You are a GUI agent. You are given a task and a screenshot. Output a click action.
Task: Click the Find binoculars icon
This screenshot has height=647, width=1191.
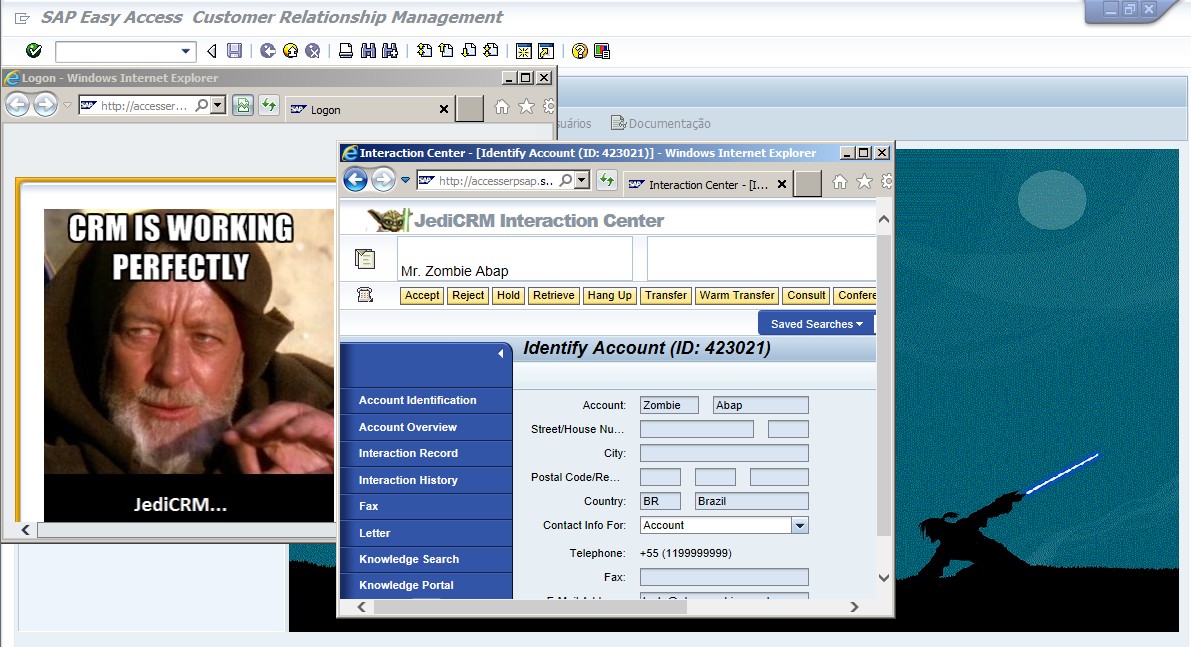click(368, 51)
